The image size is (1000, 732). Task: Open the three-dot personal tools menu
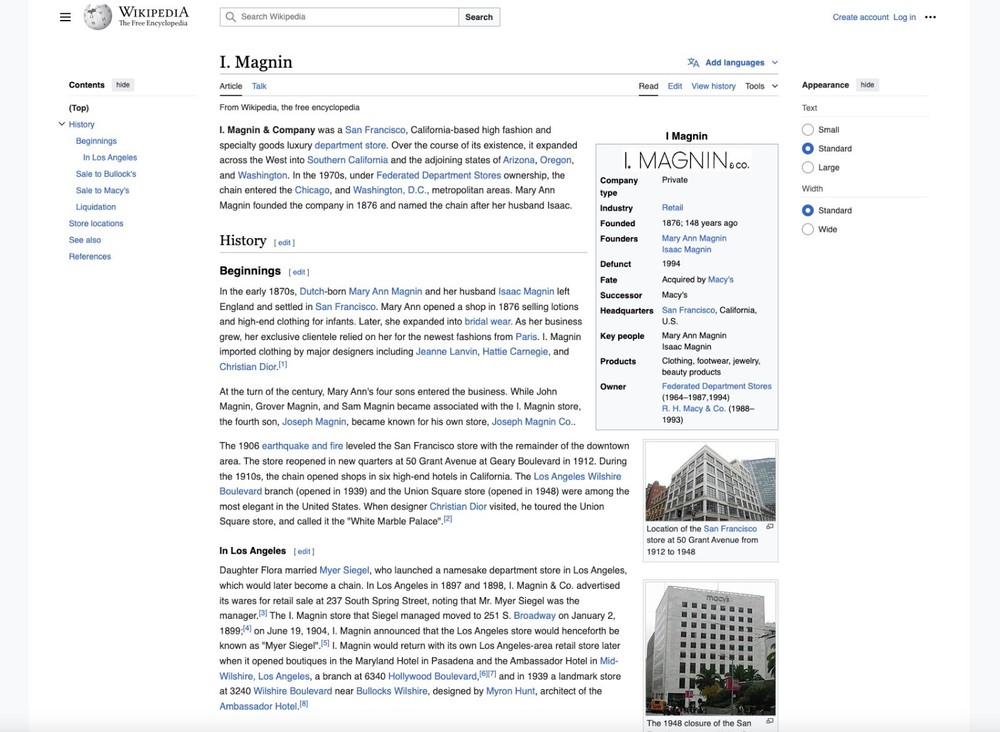[x=930, y=17]
